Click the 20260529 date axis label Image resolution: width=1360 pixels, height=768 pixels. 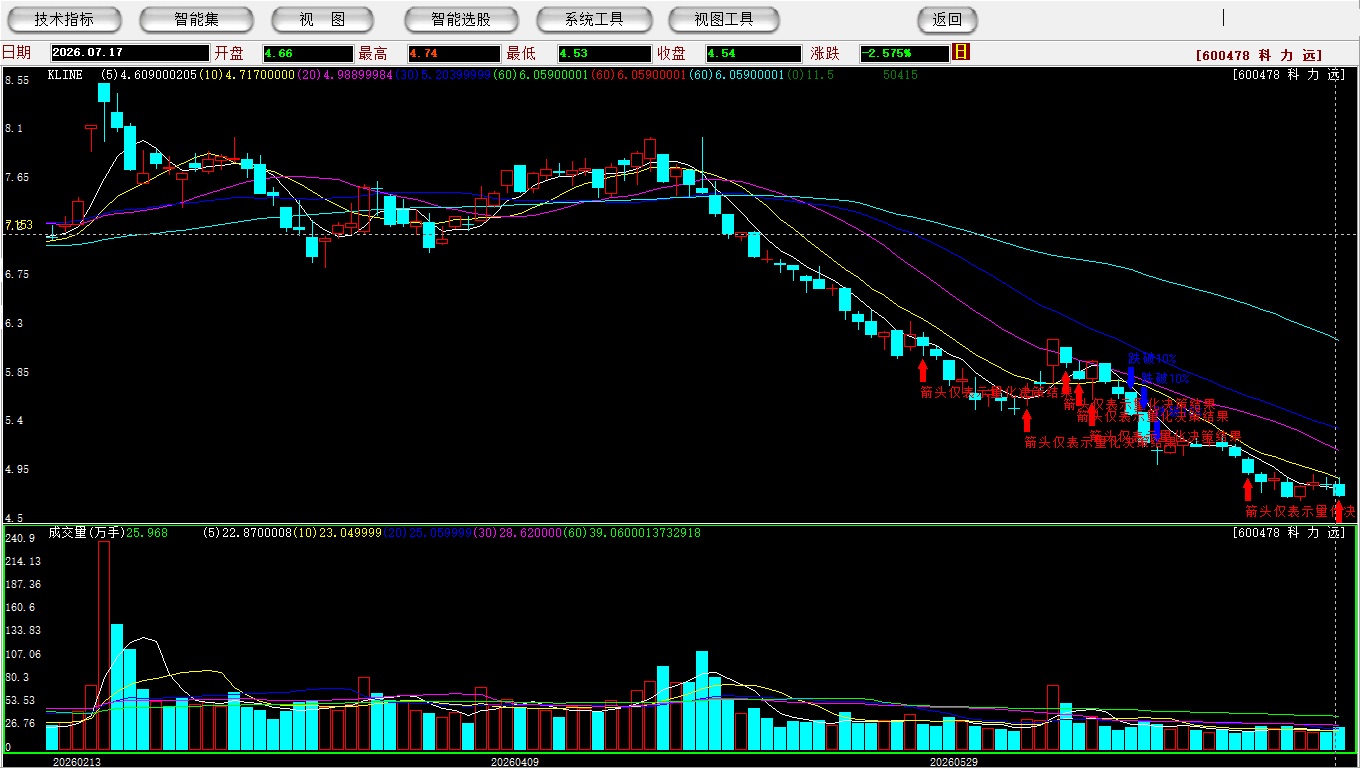[x=954, y=761]
